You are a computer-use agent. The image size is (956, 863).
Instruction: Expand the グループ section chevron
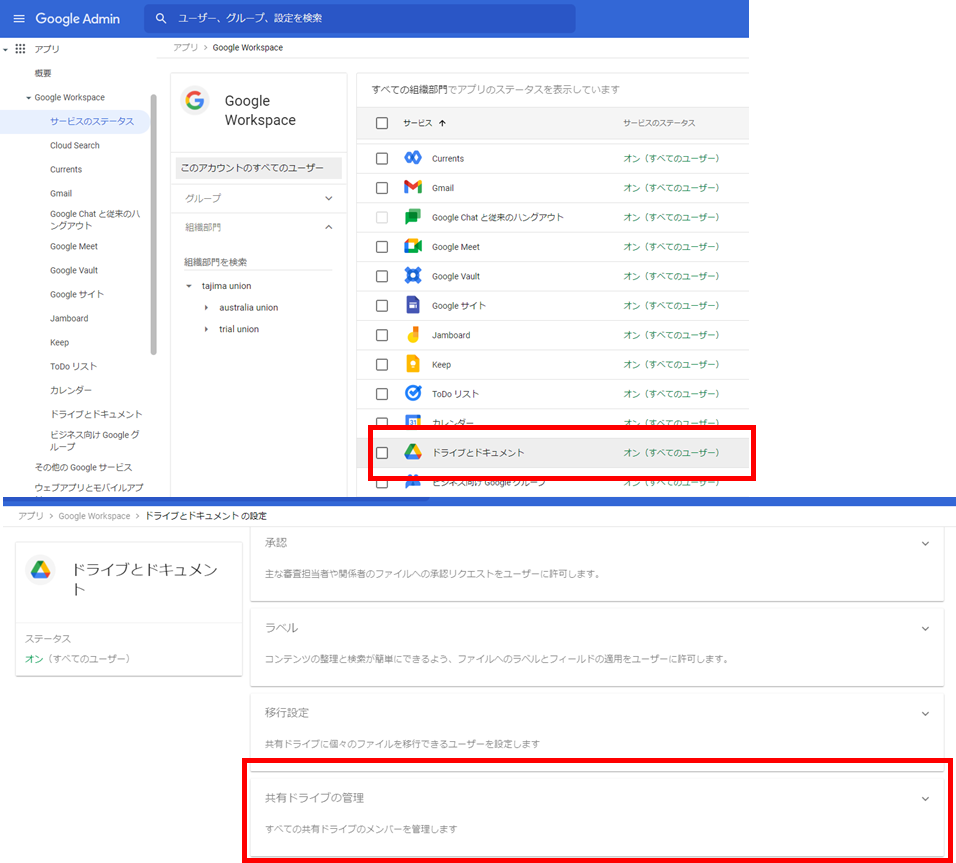coord(329,198)
